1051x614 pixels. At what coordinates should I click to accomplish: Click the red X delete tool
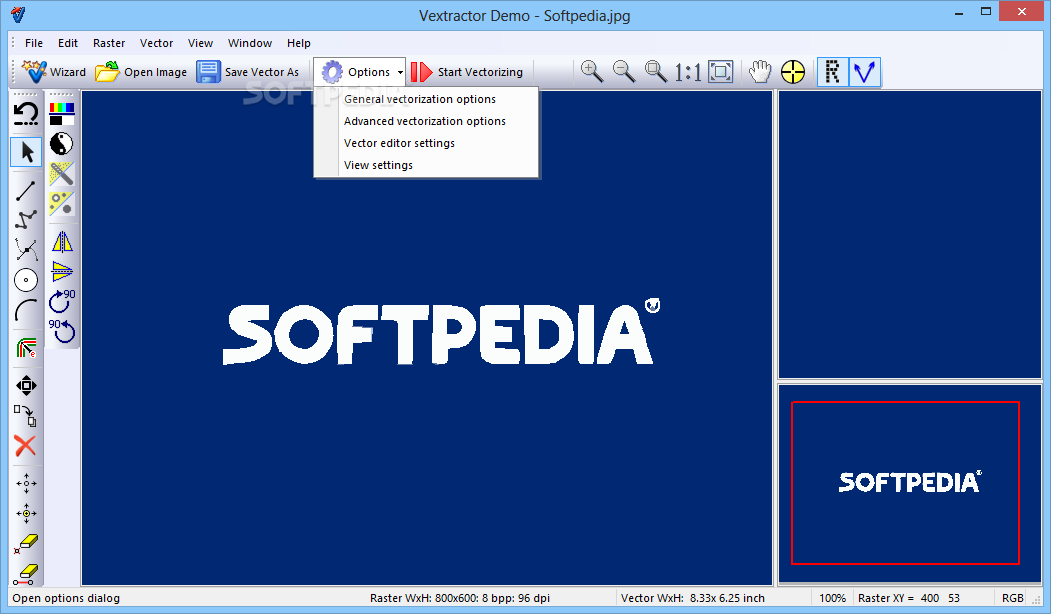click(25, 445)
